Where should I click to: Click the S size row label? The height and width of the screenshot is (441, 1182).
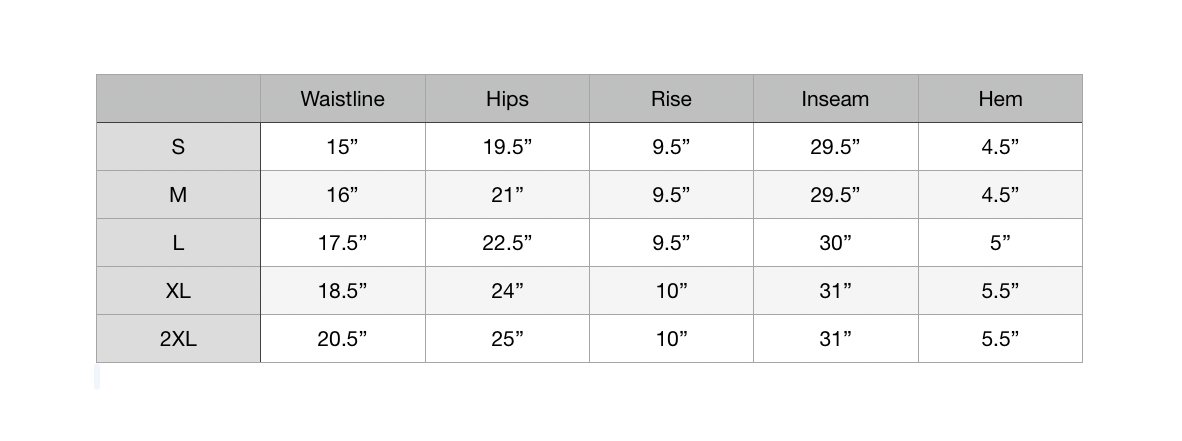pyautogui.click(x=178, y=147)
